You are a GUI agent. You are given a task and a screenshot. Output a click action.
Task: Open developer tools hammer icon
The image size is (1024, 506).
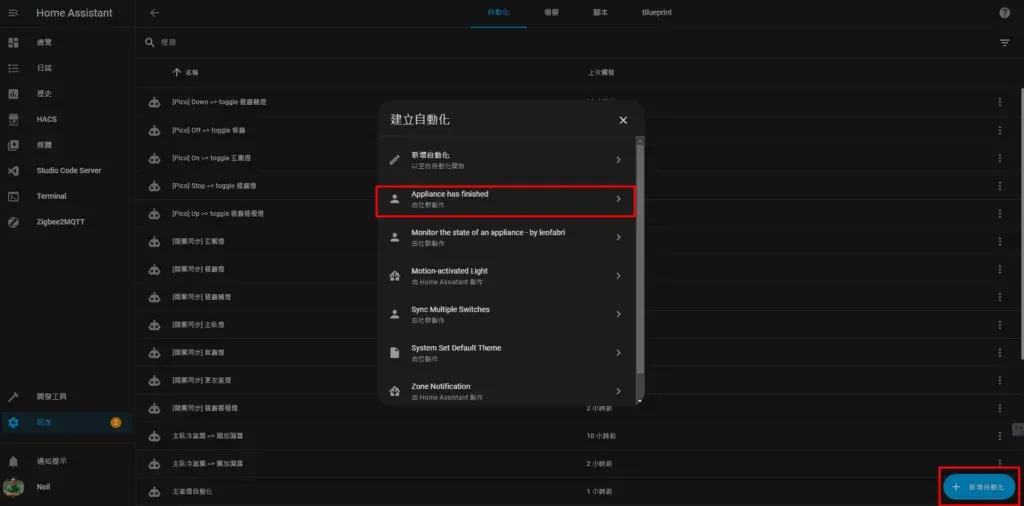14,396
